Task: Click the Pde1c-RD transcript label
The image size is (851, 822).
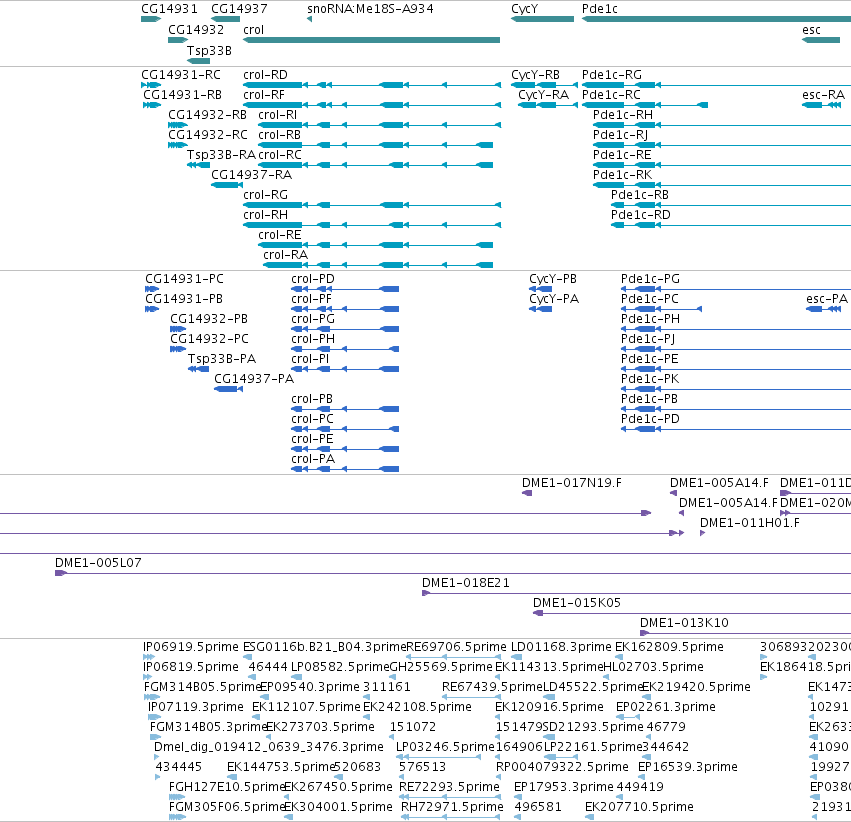Action: click(640, 215)
